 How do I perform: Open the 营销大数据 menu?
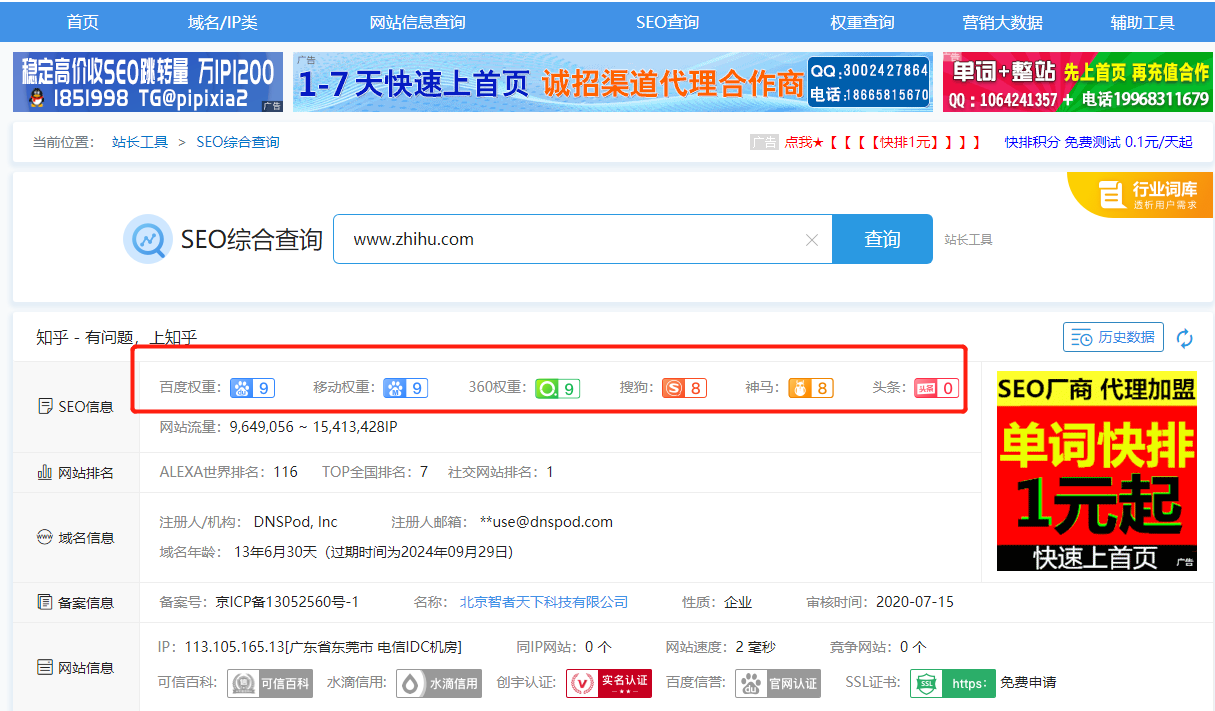coord(1002,22)
